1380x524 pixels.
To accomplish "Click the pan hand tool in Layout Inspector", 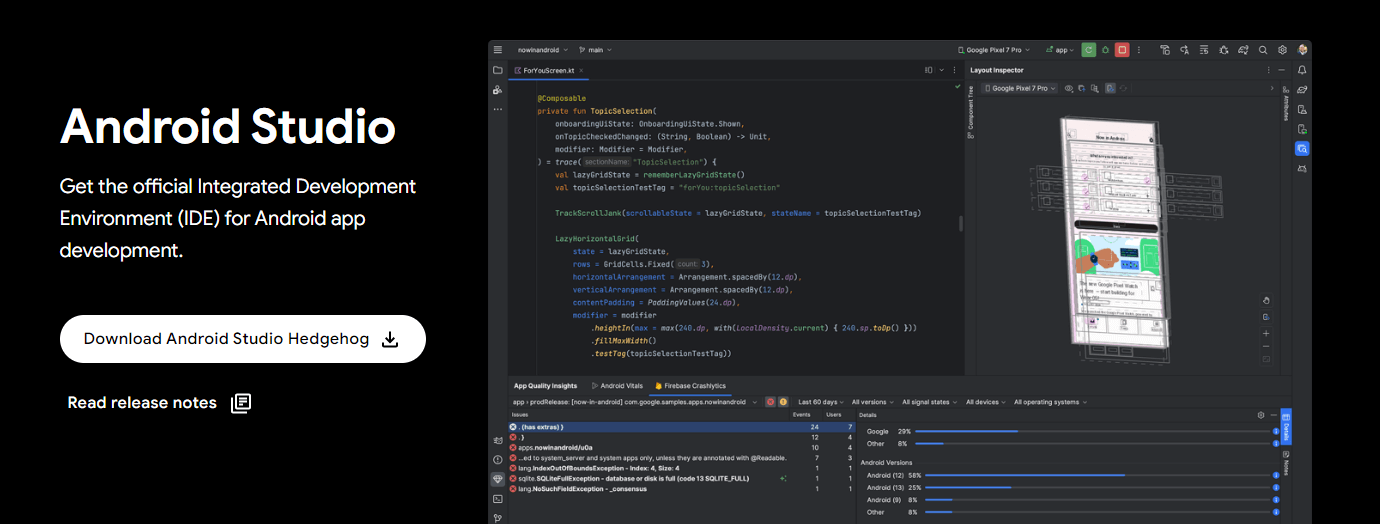I will (1266, 300).
